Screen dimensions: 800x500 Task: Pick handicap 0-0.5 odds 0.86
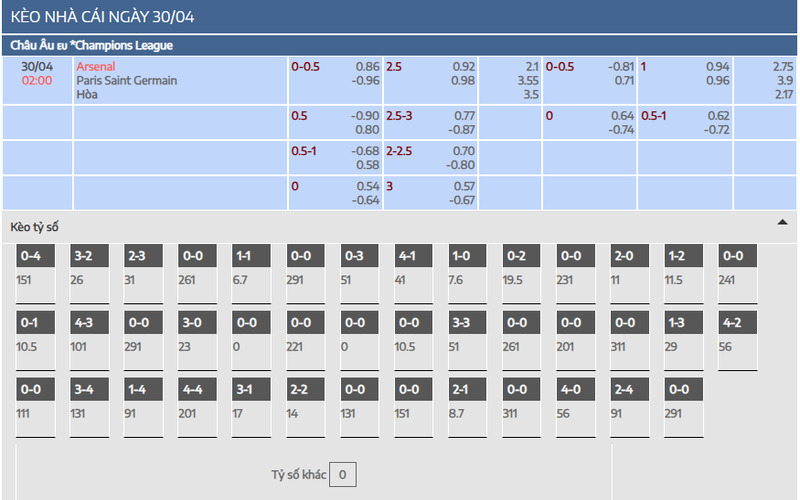[368, 67]
